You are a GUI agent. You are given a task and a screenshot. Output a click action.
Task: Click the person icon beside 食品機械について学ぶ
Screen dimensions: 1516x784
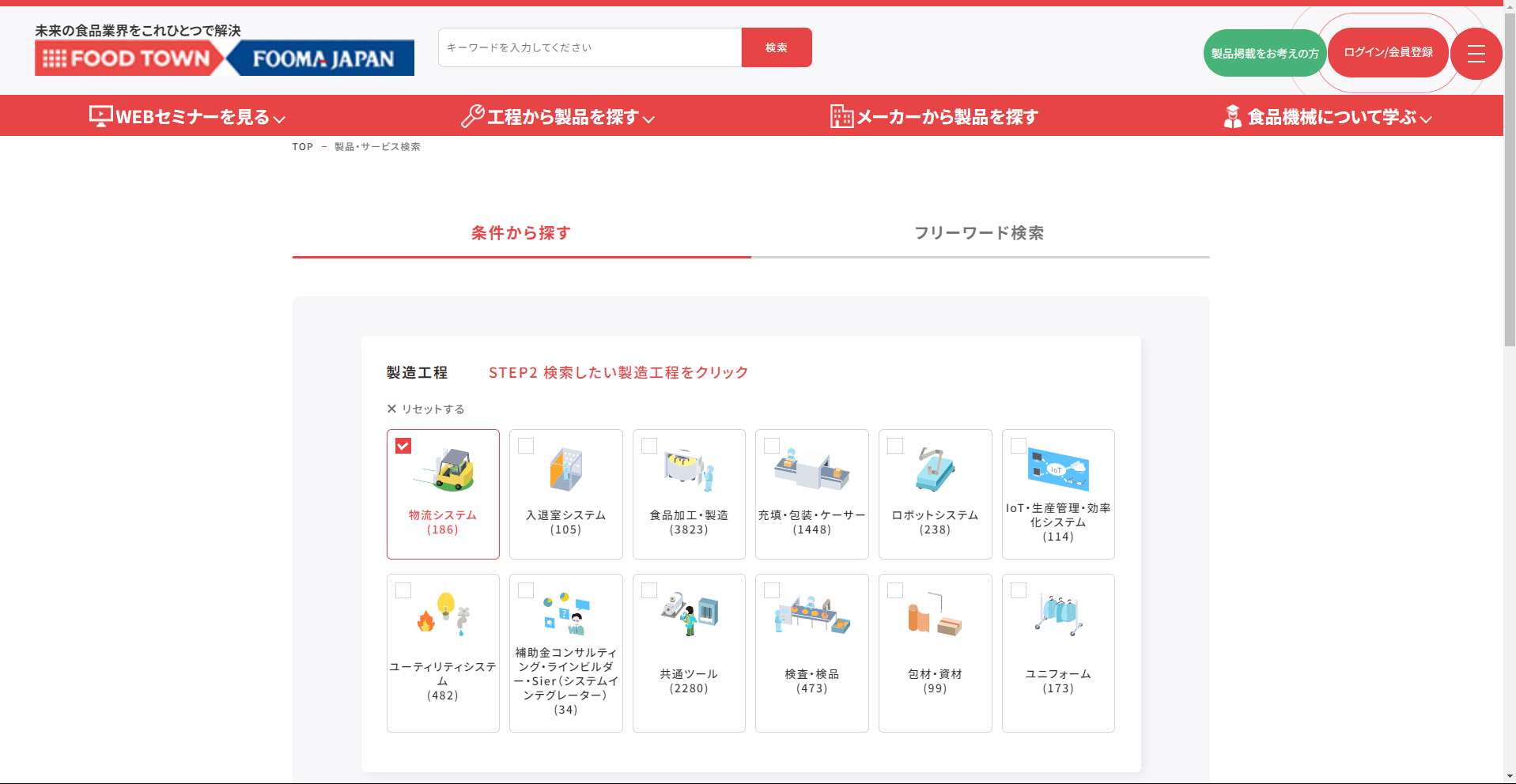(x=1232, y=116)
